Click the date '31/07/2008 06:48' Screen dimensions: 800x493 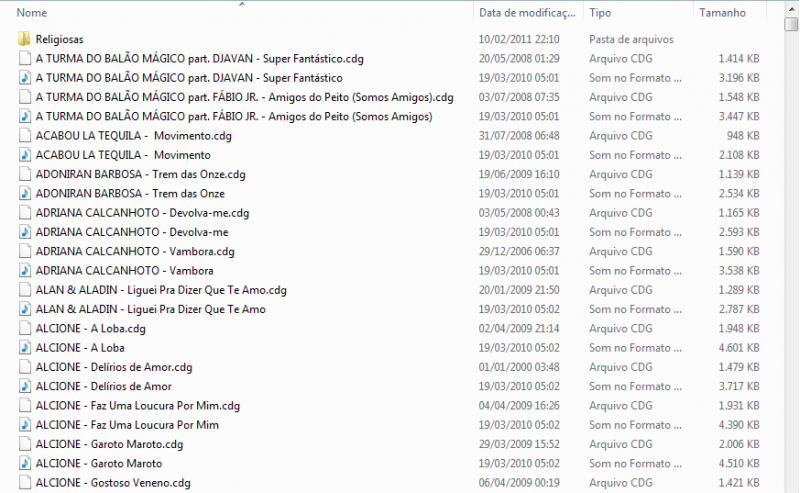(x=519, y=136)
